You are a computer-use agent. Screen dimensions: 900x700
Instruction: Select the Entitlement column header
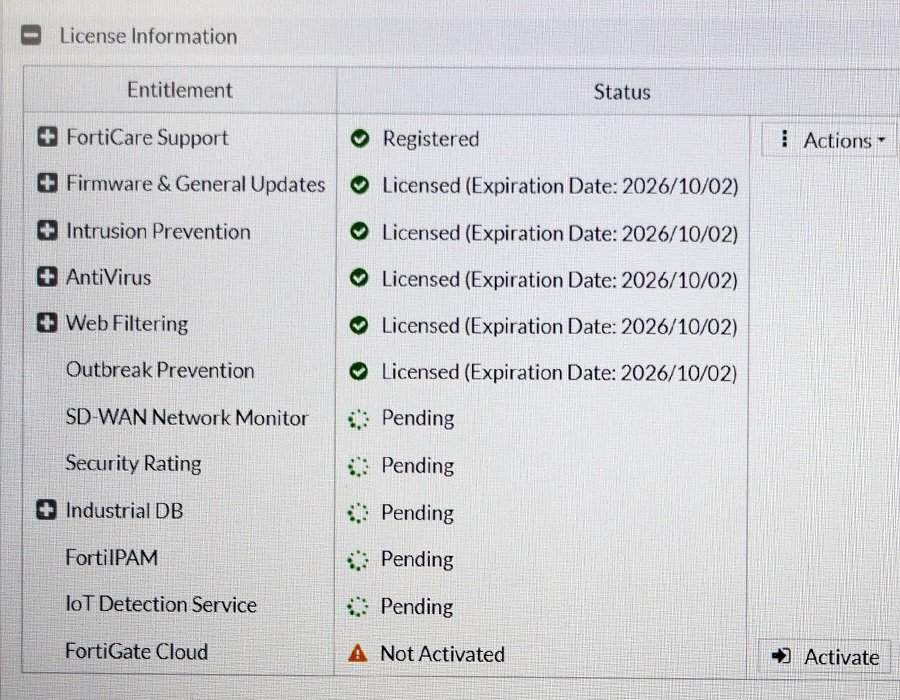click(x=180, y=90)
